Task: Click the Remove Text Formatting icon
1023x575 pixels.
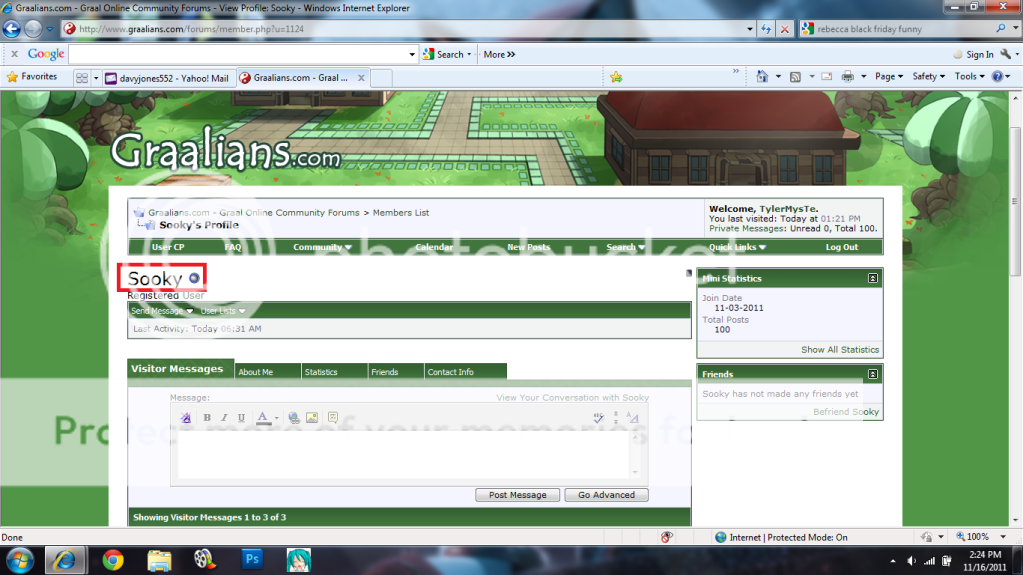Action: point(186,418)
